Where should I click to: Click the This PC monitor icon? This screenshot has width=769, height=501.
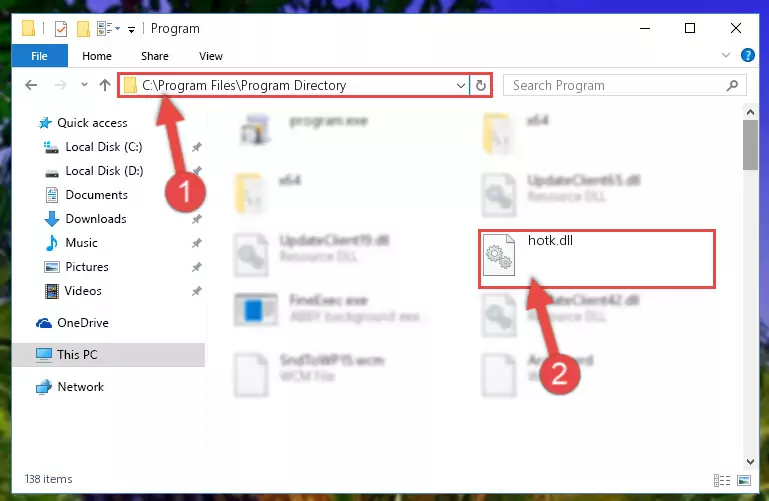pos(44,355)
